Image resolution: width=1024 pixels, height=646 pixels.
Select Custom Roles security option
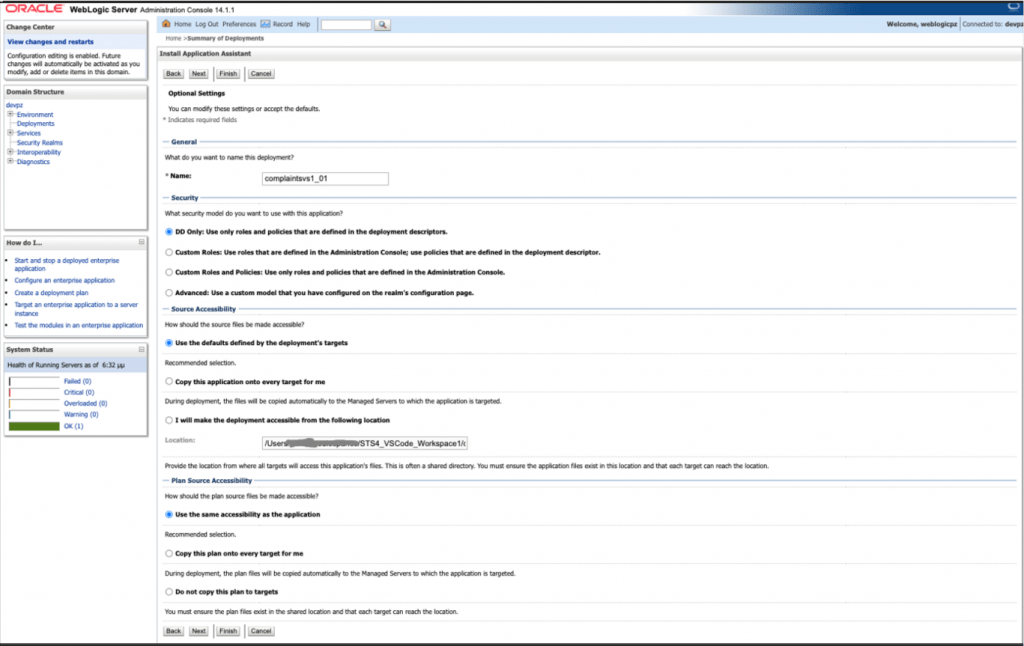(x=169, y=252)
